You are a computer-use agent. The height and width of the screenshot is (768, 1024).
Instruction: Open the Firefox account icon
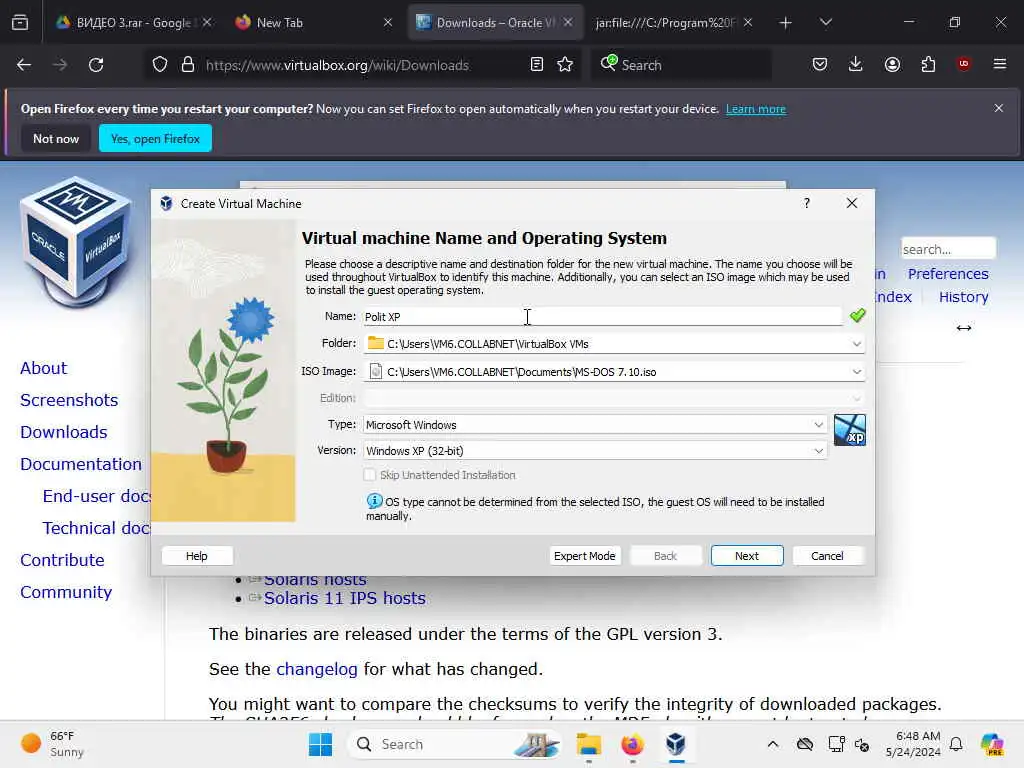point(892,65)
